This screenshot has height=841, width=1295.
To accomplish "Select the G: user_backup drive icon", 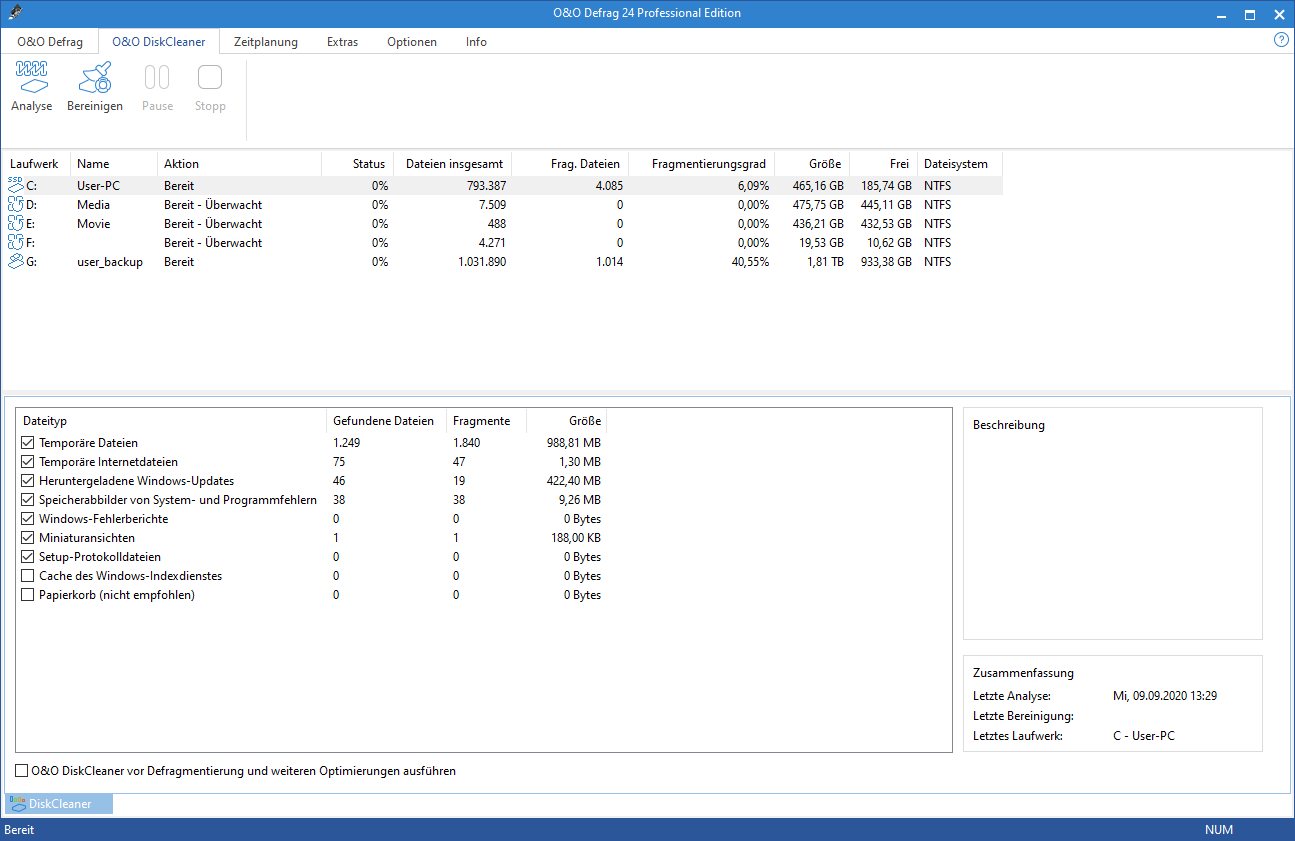I will (x=15, y=262).
